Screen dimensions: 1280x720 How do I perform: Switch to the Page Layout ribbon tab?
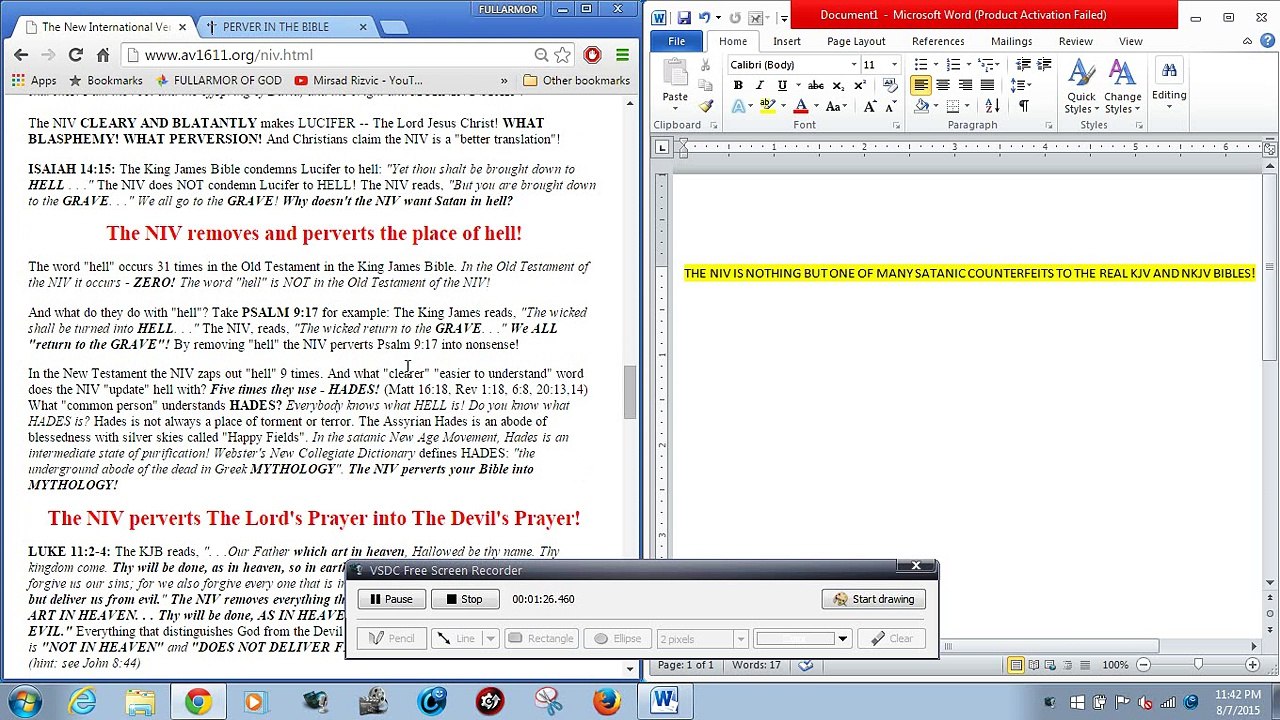856,41
